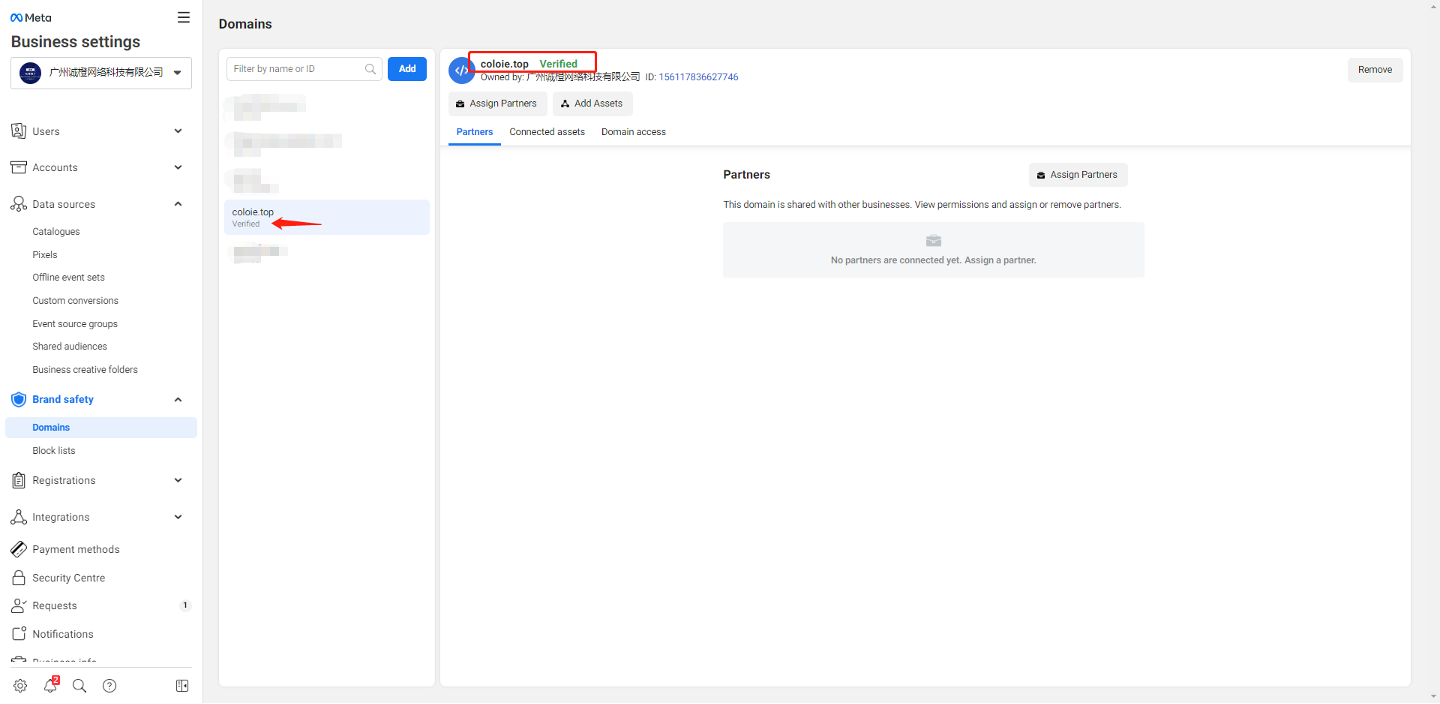Click the Accounts section icon
The width and height of the screenshot is (1440, 704).
coord(18,167)
